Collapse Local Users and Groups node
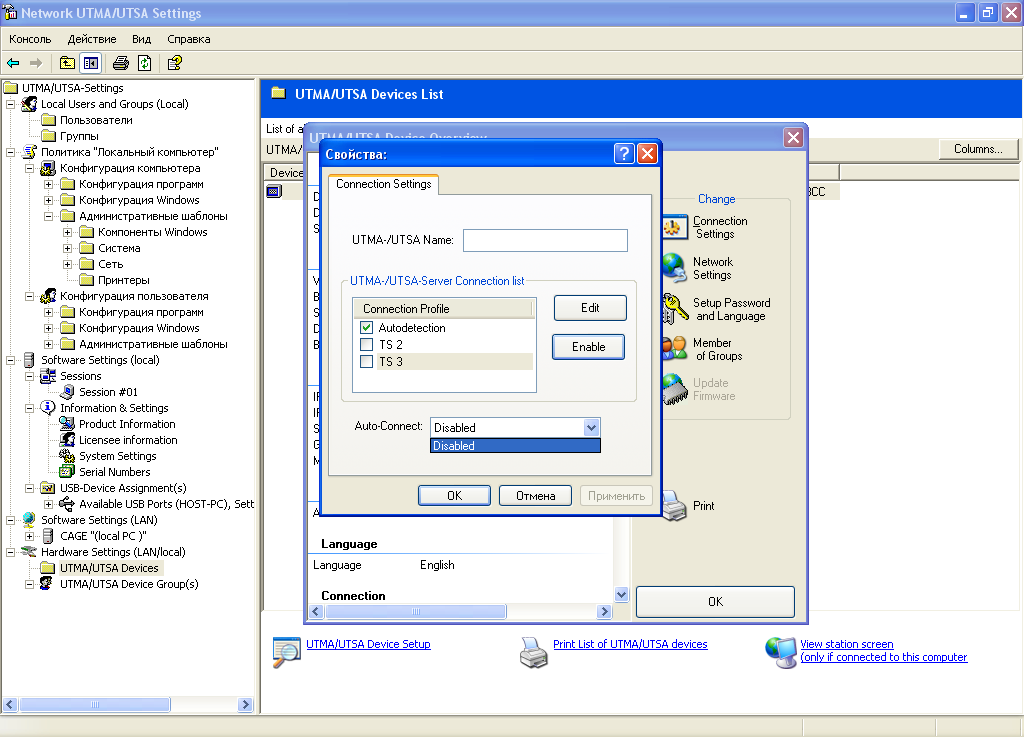 tap(10, 104)
